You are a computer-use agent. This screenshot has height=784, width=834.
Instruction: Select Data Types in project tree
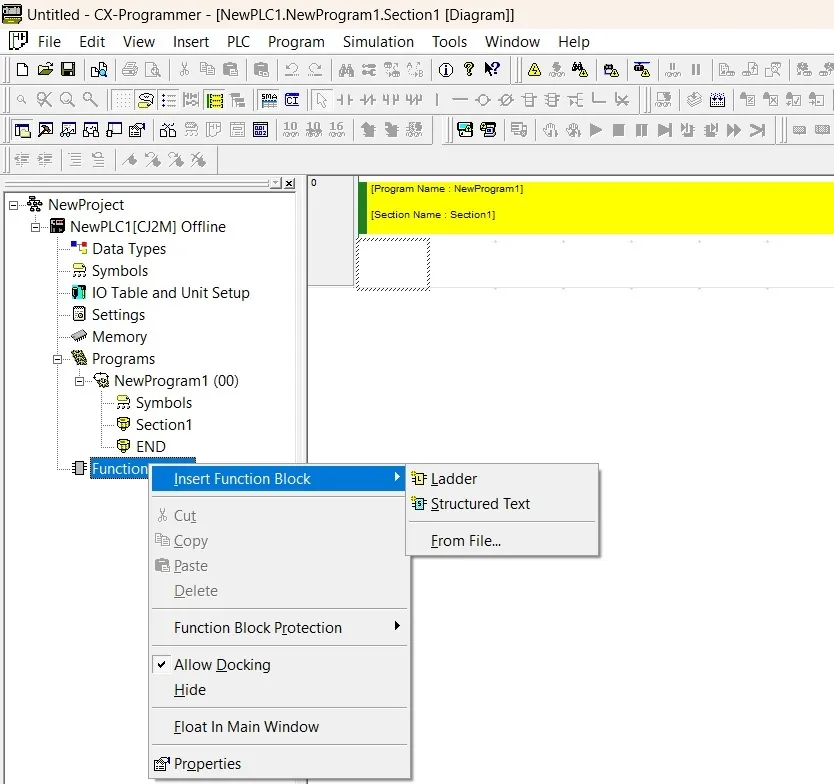[129, 249]
